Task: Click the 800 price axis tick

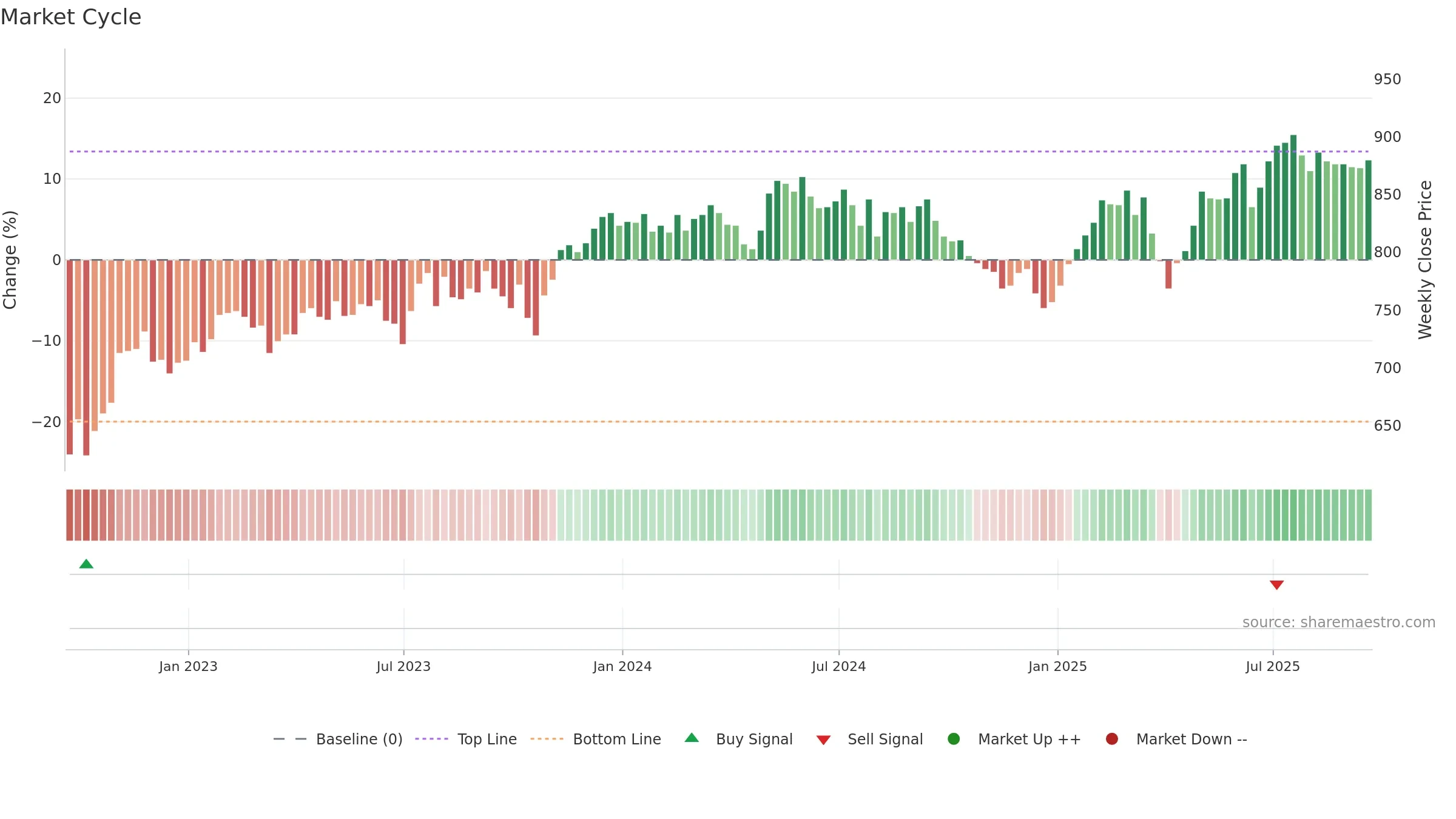Action: coord(1387,252)
